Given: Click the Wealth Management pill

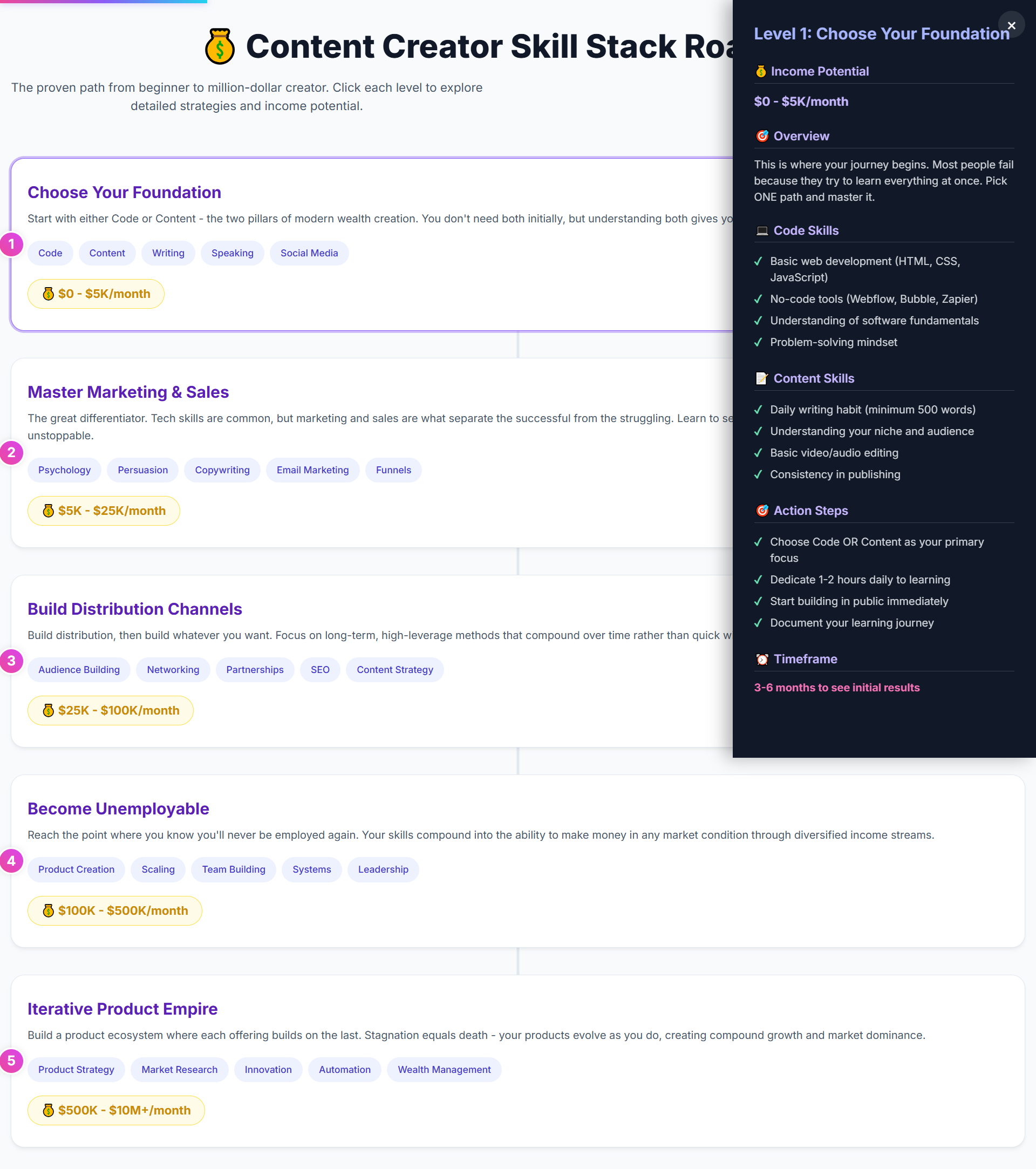Looking at the screenshot, I should (444, 1070).
